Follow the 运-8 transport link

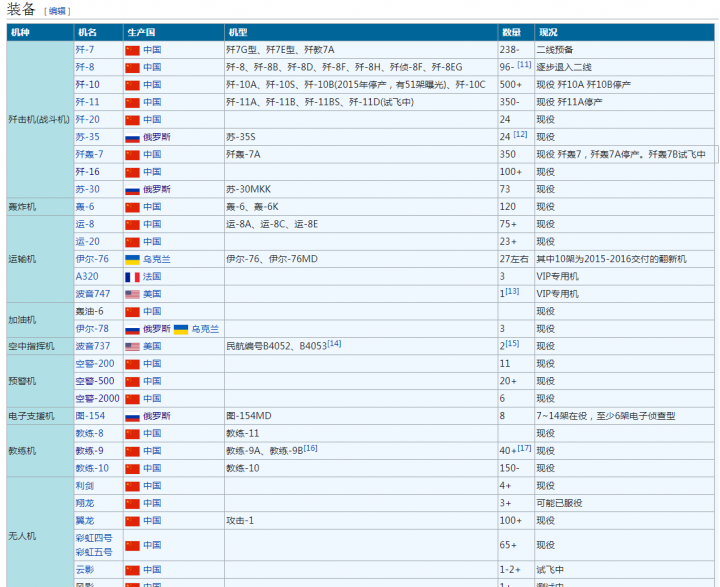click(x=85, y=224)
